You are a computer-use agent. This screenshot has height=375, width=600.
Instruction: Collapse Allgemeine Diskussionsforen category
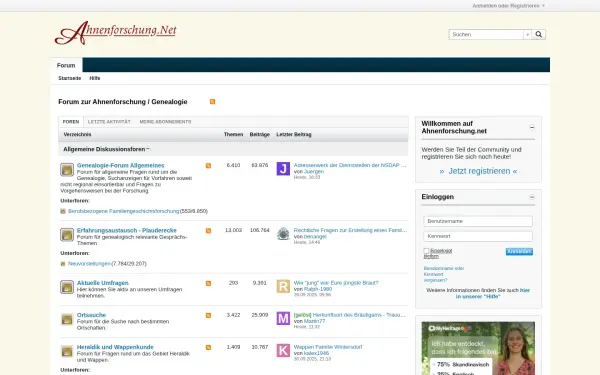(x=148, y=149)
